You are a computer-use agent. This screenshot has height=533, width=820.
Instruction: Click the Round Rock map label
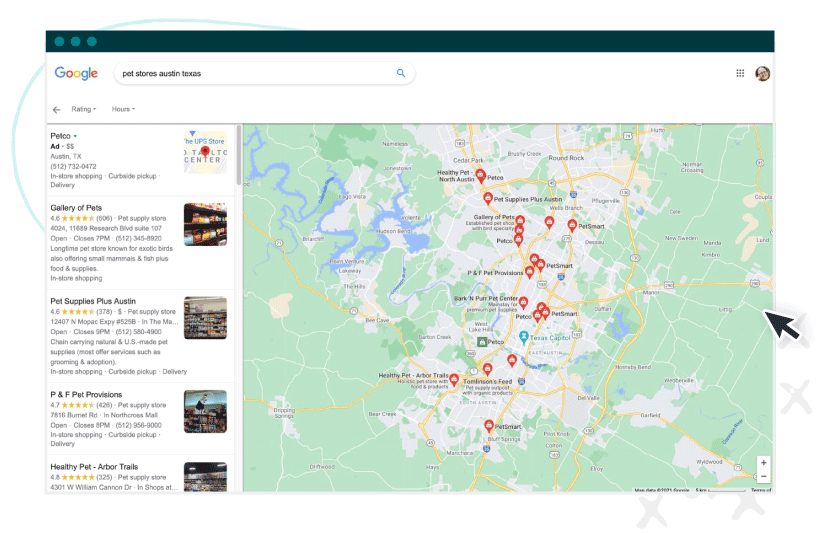pyautogui.click(x=566, y=157)
